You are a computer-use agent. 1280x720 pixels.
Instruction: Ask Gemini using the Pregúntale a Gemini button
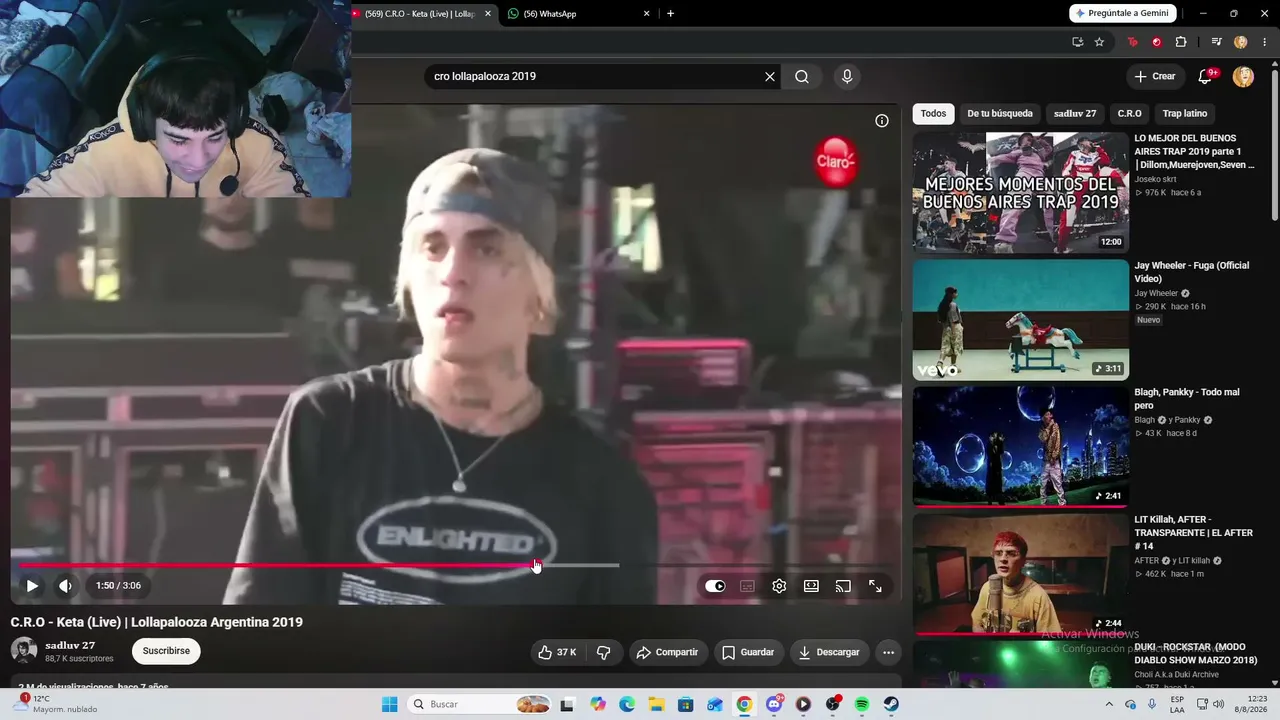point(1122,13)
